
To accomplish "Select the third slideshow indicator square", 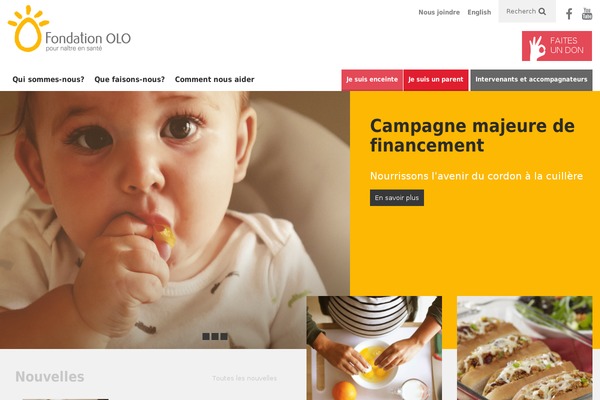I will (x=224, y=336).
